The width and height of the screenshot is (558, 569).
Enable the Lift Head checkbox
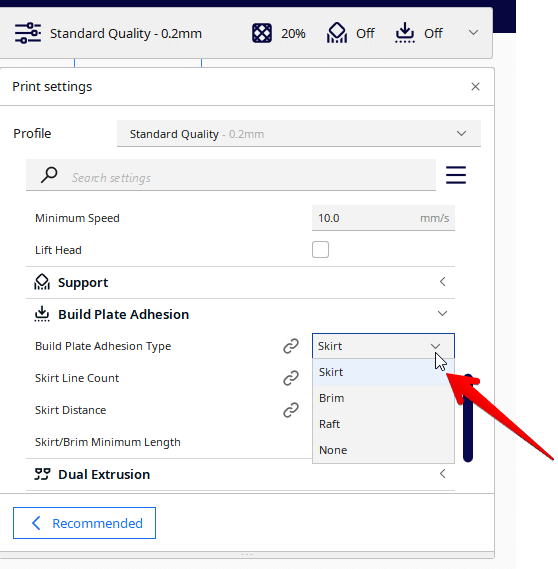pos(320,250)
